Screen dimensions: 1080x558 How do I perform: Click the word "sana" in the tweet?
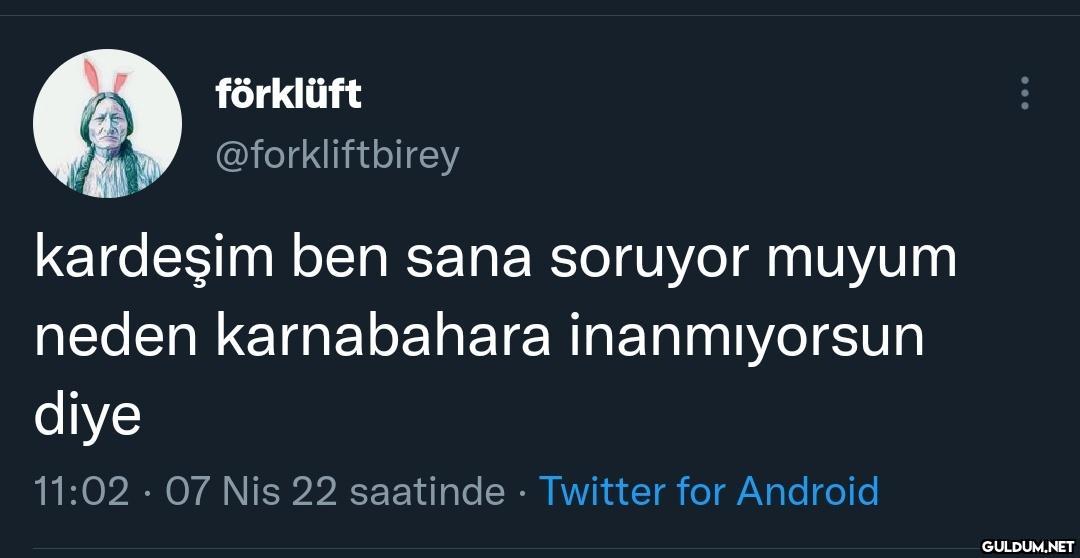[468, 258]
